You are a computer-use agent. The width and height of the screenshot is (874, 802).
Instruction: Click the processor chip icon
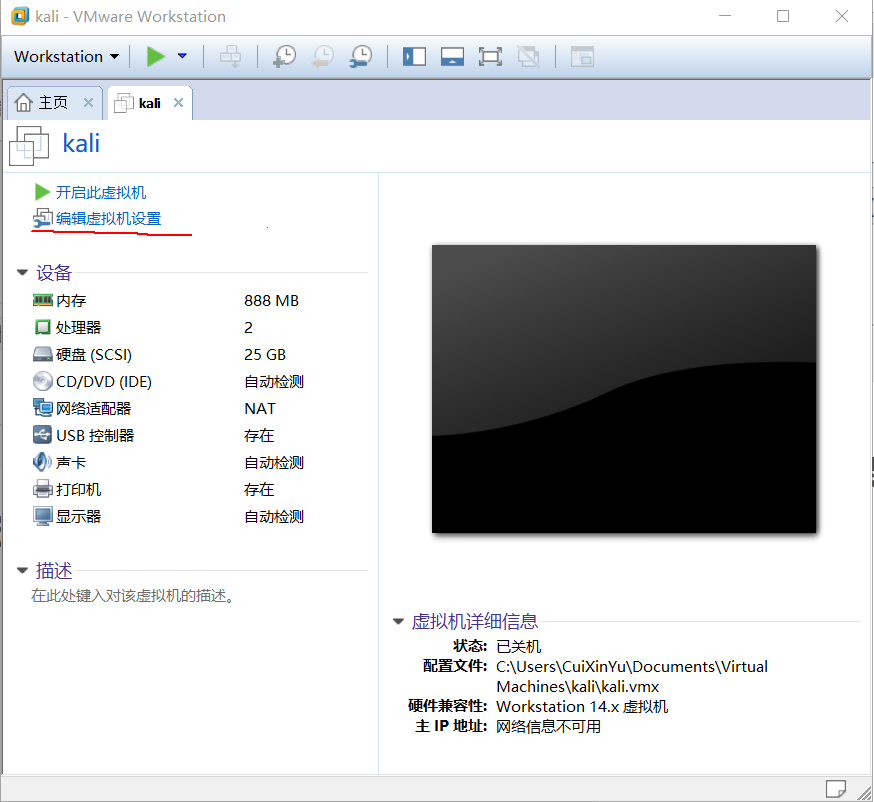pyautogui.click(x=42, y=327)
